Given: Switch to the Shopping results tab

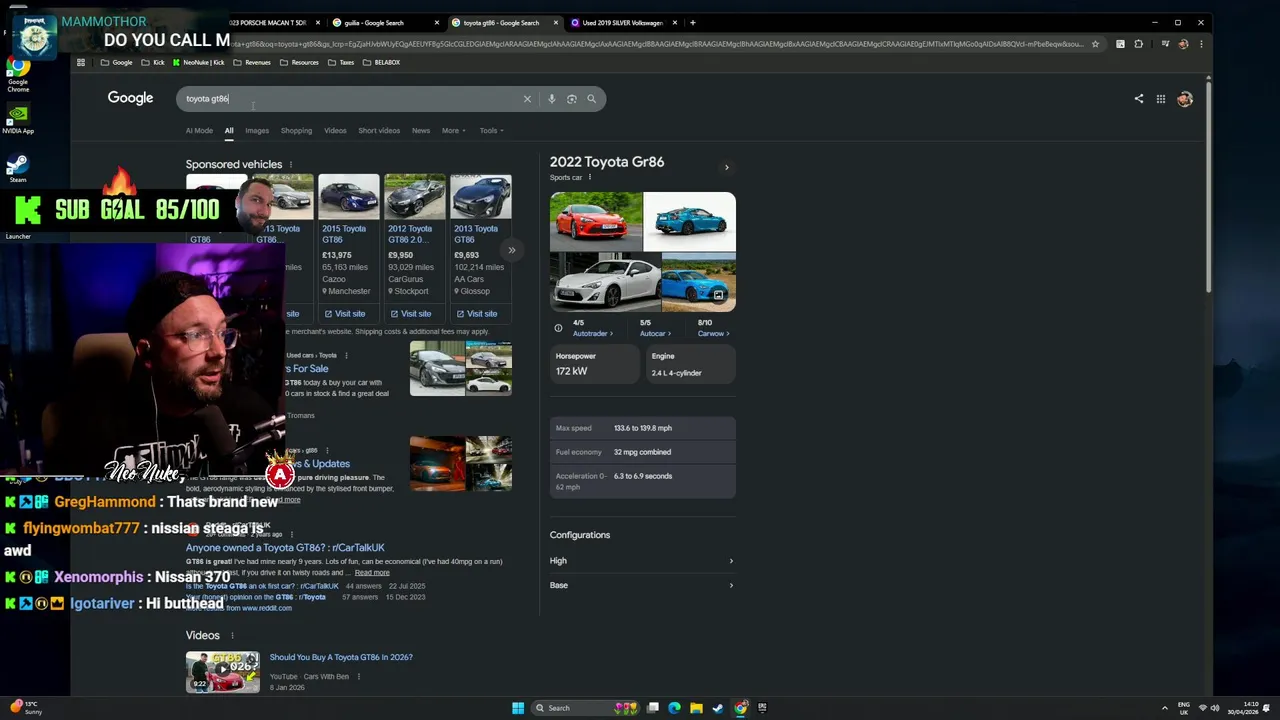Looking at the screenshot, I should 296,131.
